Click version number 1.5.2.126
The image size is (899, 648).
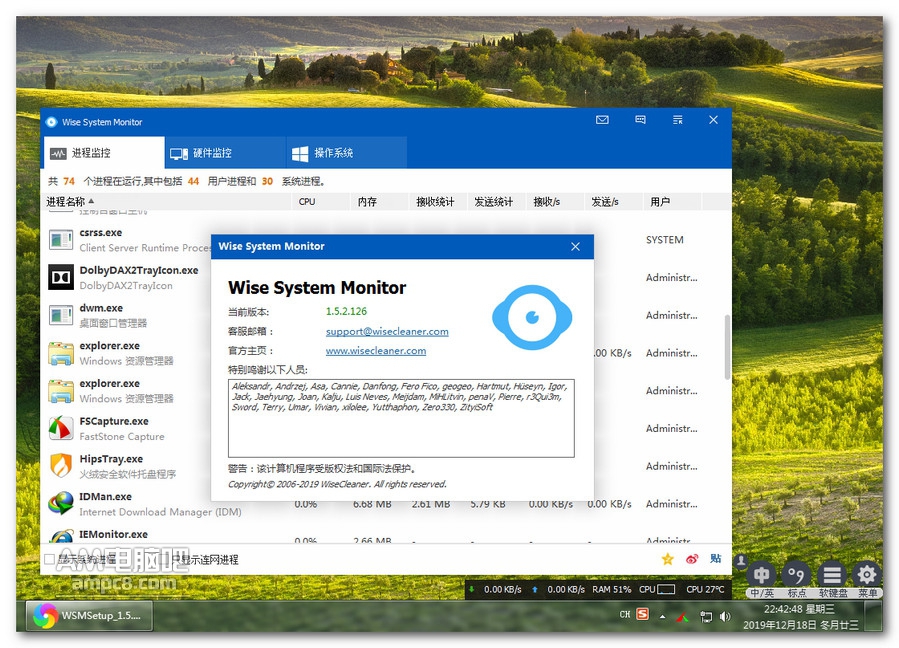tap(346, 311)
